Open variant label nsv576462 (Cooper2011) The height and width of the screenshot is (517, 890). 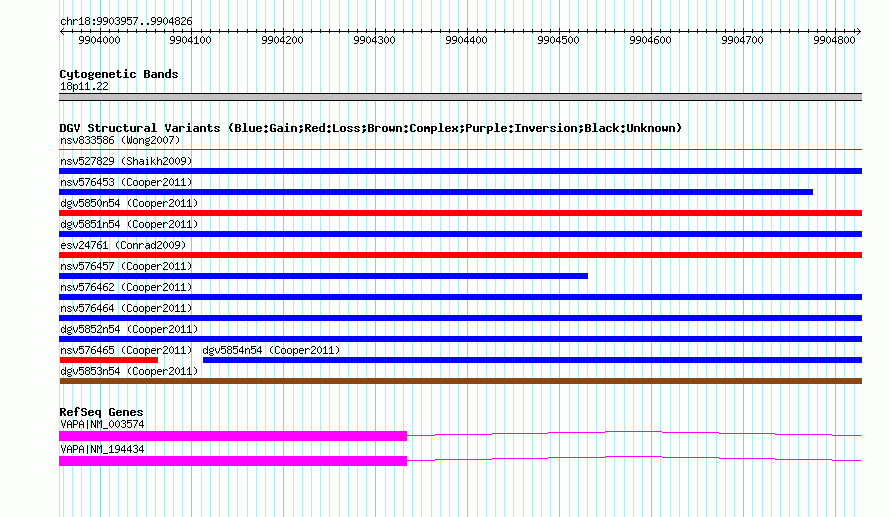click(126, 287)
